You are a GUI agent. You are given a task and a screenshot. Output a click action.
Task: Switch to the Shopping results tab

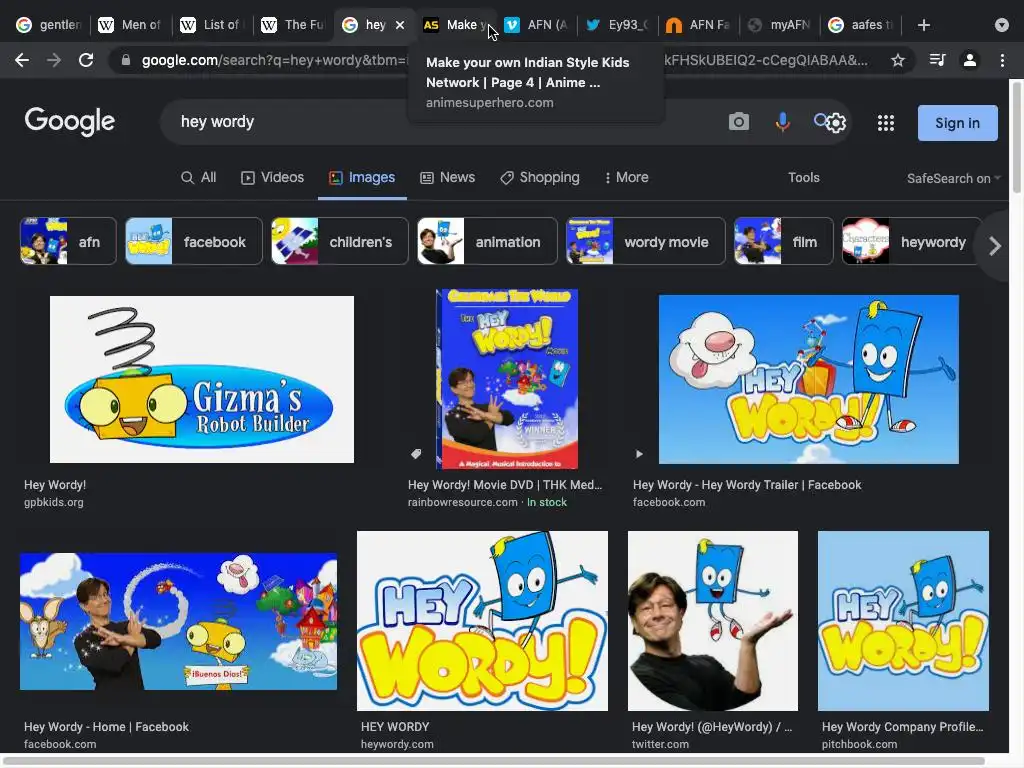(539, 178)
